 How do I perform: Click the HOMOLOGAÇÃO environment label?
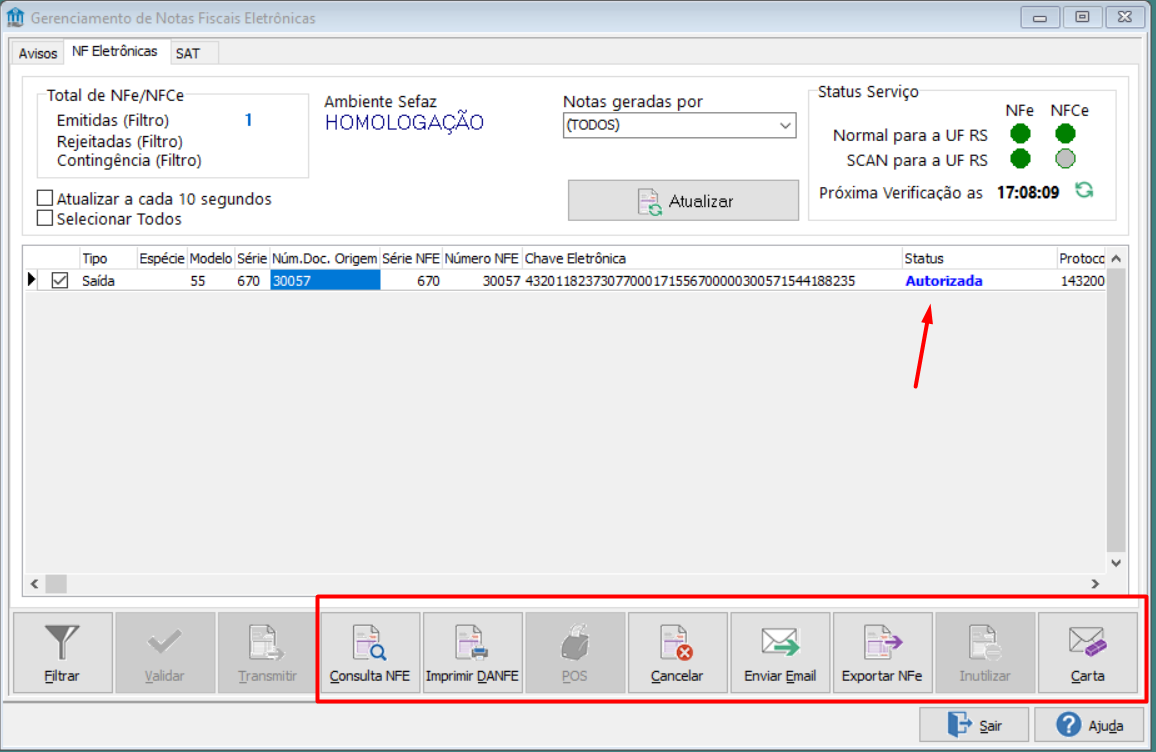click(x=404, y=122)
